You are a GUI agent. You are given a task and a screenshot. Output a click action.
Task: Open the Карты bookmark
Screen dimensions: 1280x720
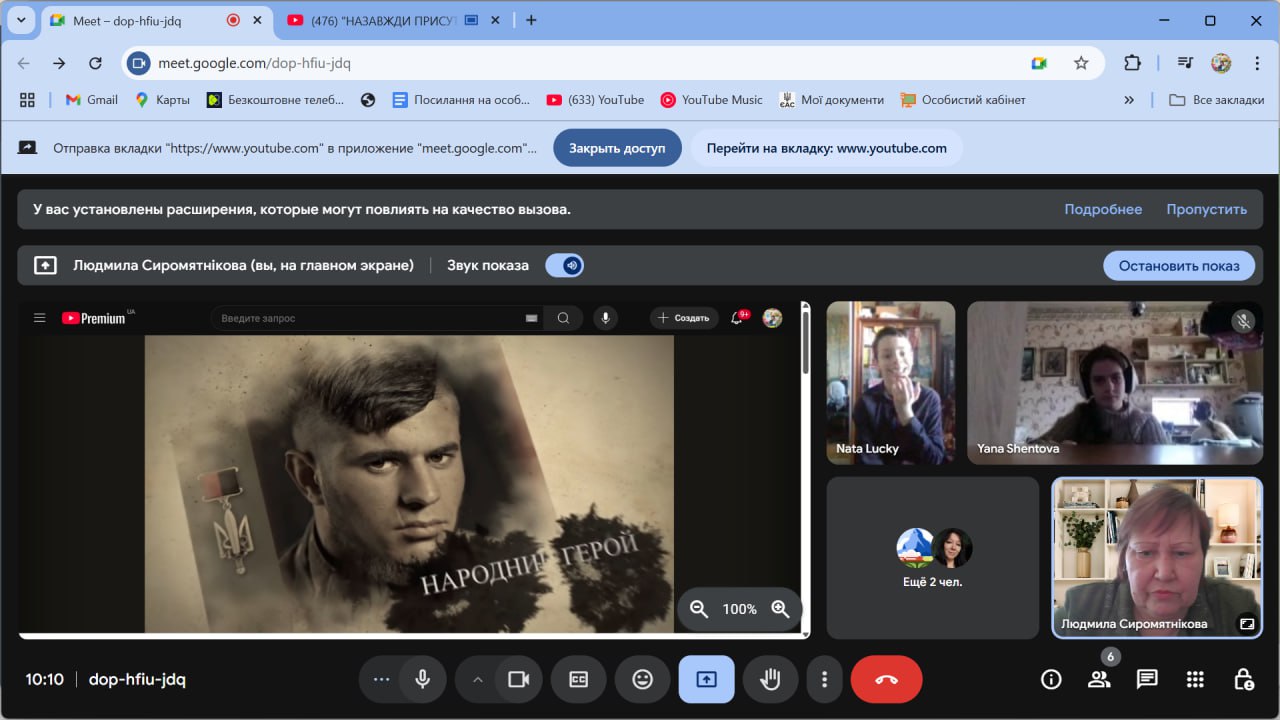click(162, 100)
